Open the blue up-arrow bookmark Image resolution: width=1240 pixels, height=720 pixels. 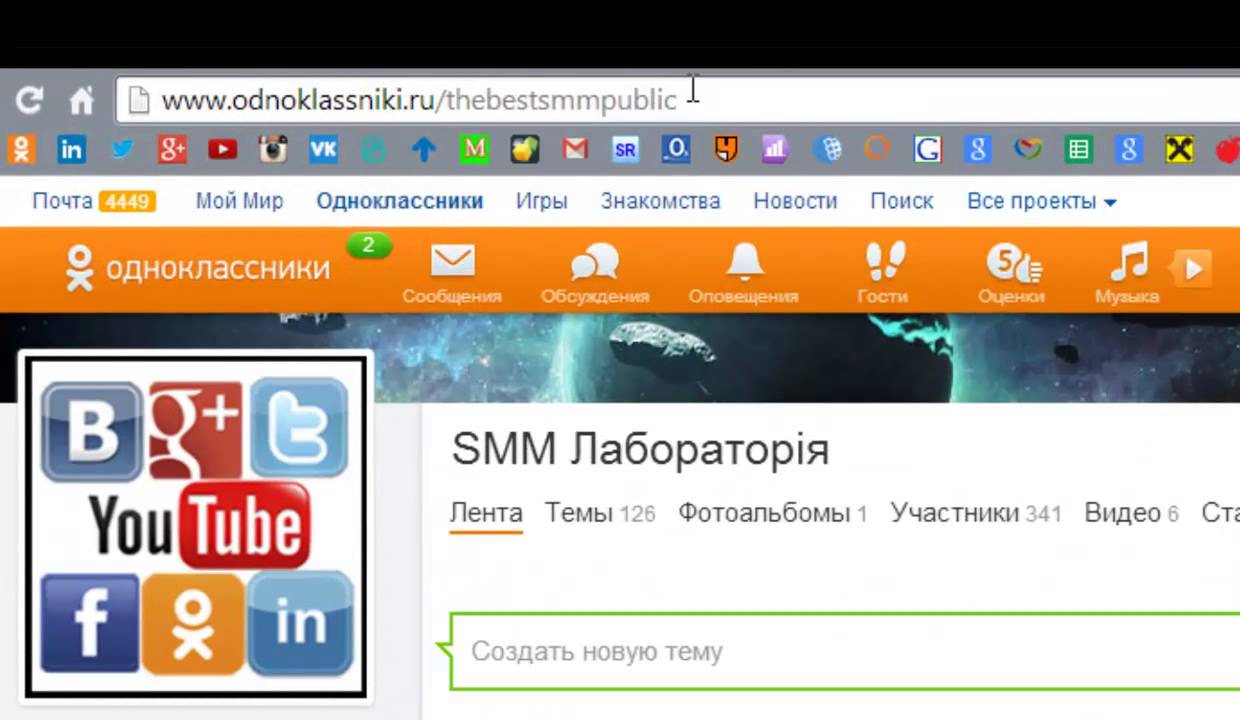(x=424, y=150)
